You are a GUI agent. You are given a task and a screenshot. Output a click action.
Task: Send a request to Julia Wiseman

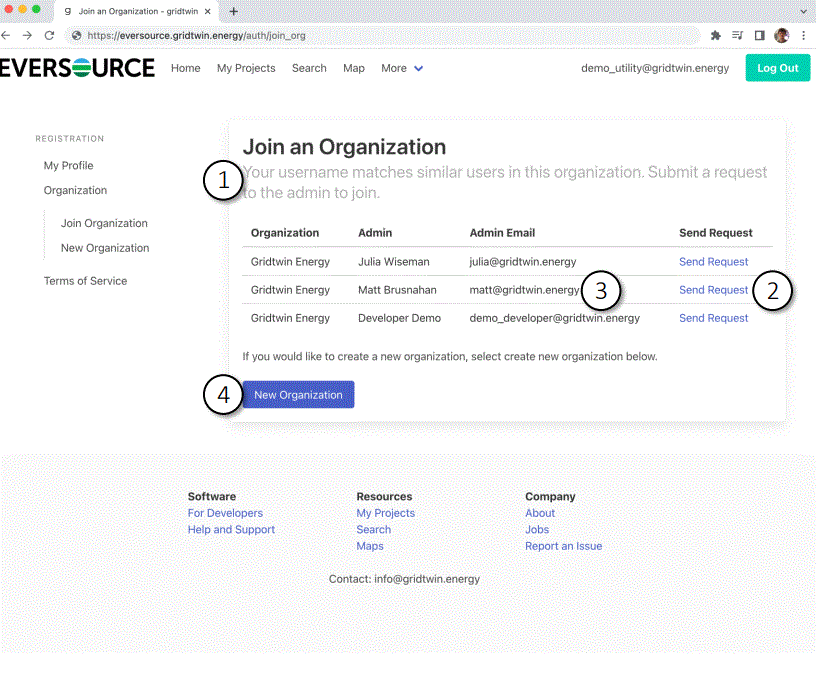[x=713, y=261]
